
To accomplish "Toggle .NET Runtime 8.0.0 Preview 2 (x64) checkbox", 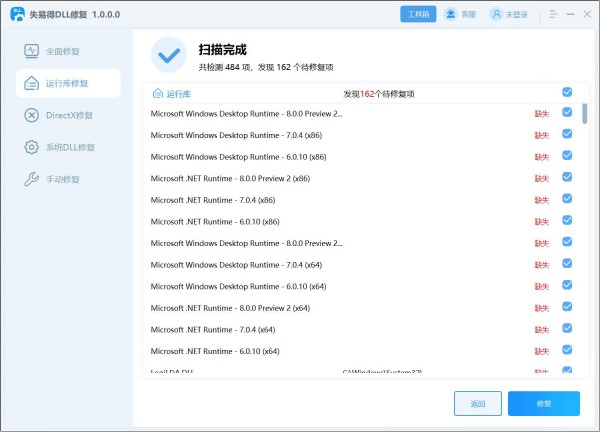I will [x=567, y=307].
